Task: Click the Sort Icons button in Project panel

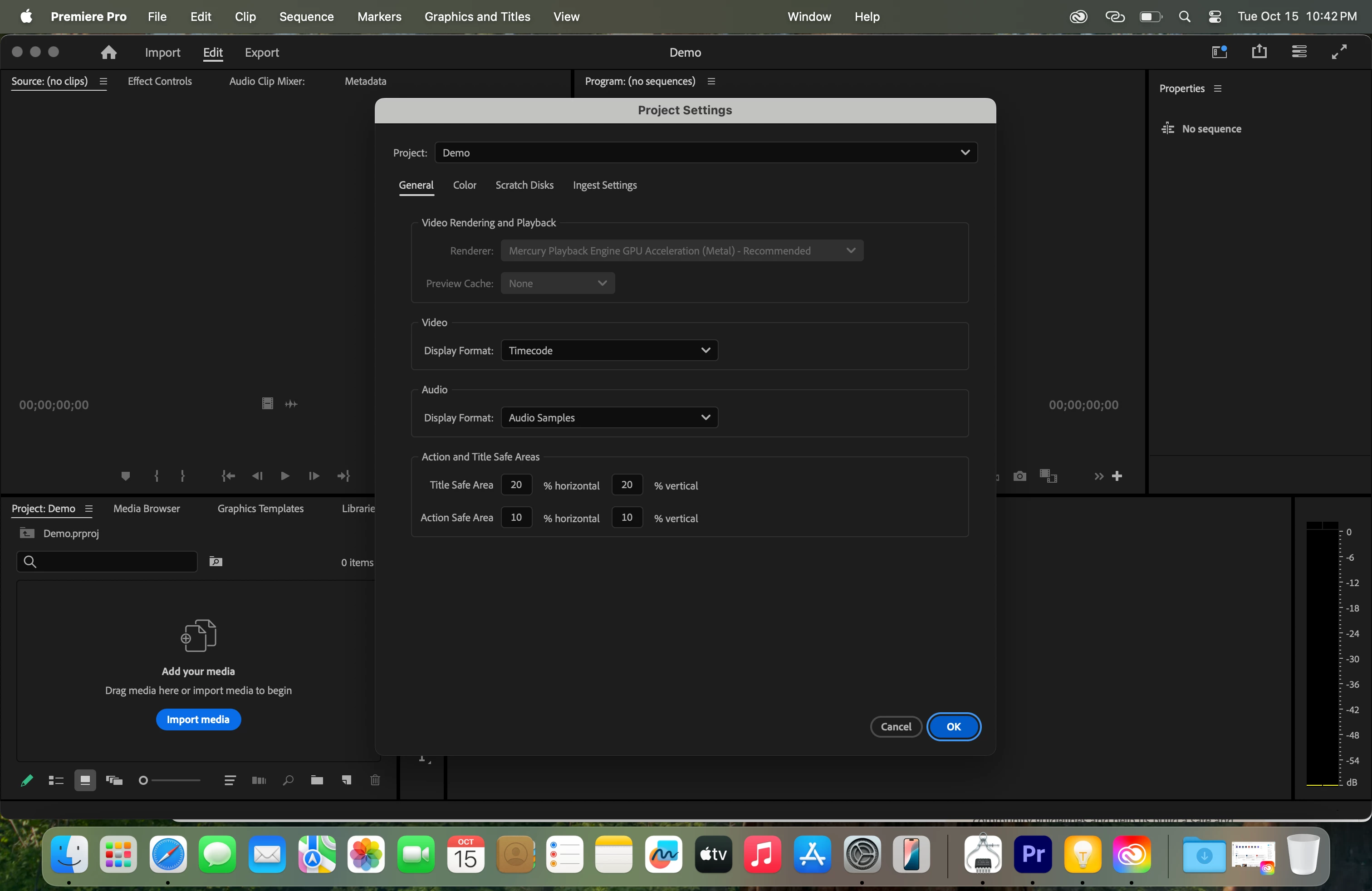Action: click(230, 780)
